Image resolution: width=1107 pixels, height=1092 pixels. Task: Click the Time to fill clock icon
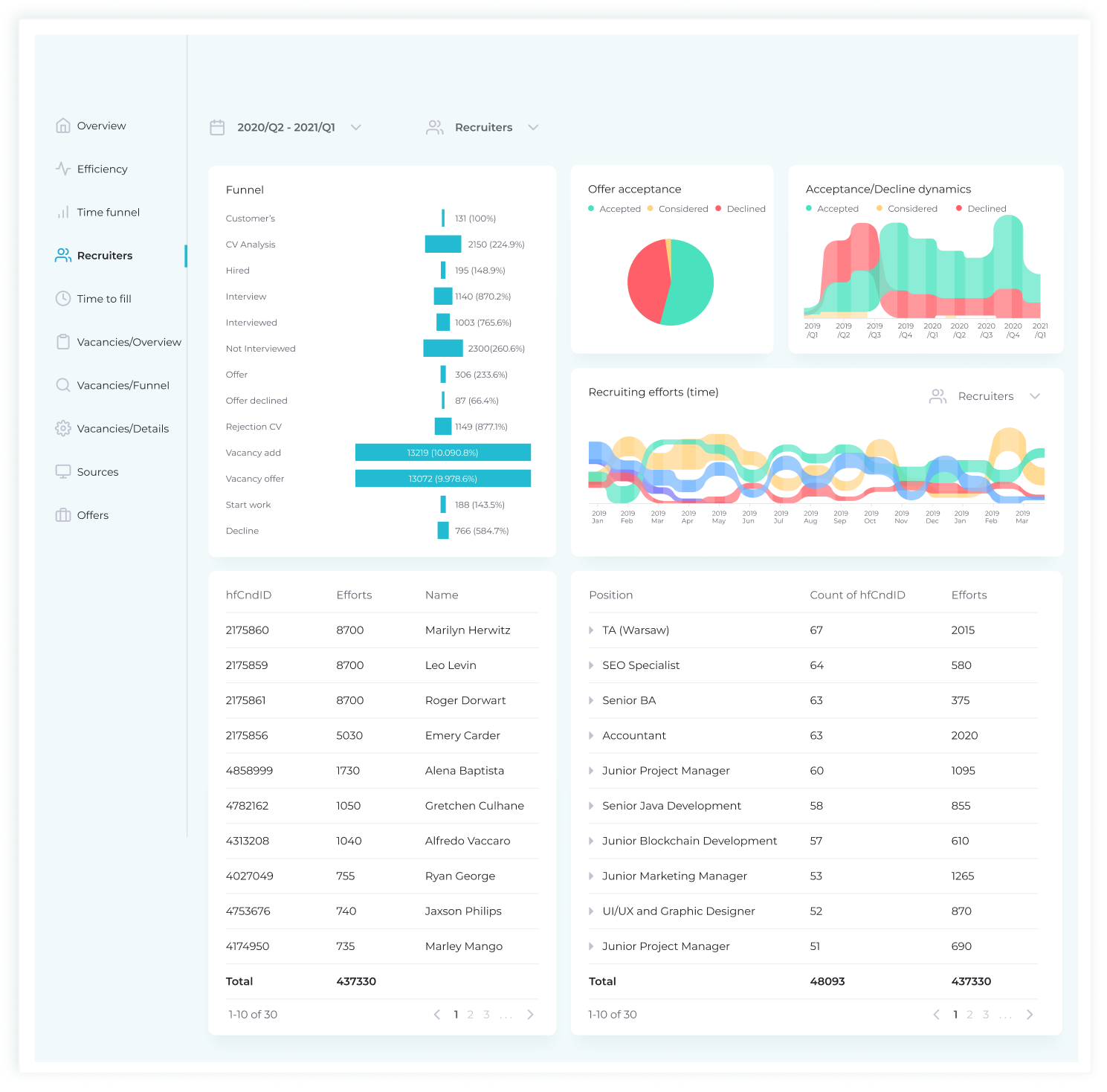tap(63, 299)
